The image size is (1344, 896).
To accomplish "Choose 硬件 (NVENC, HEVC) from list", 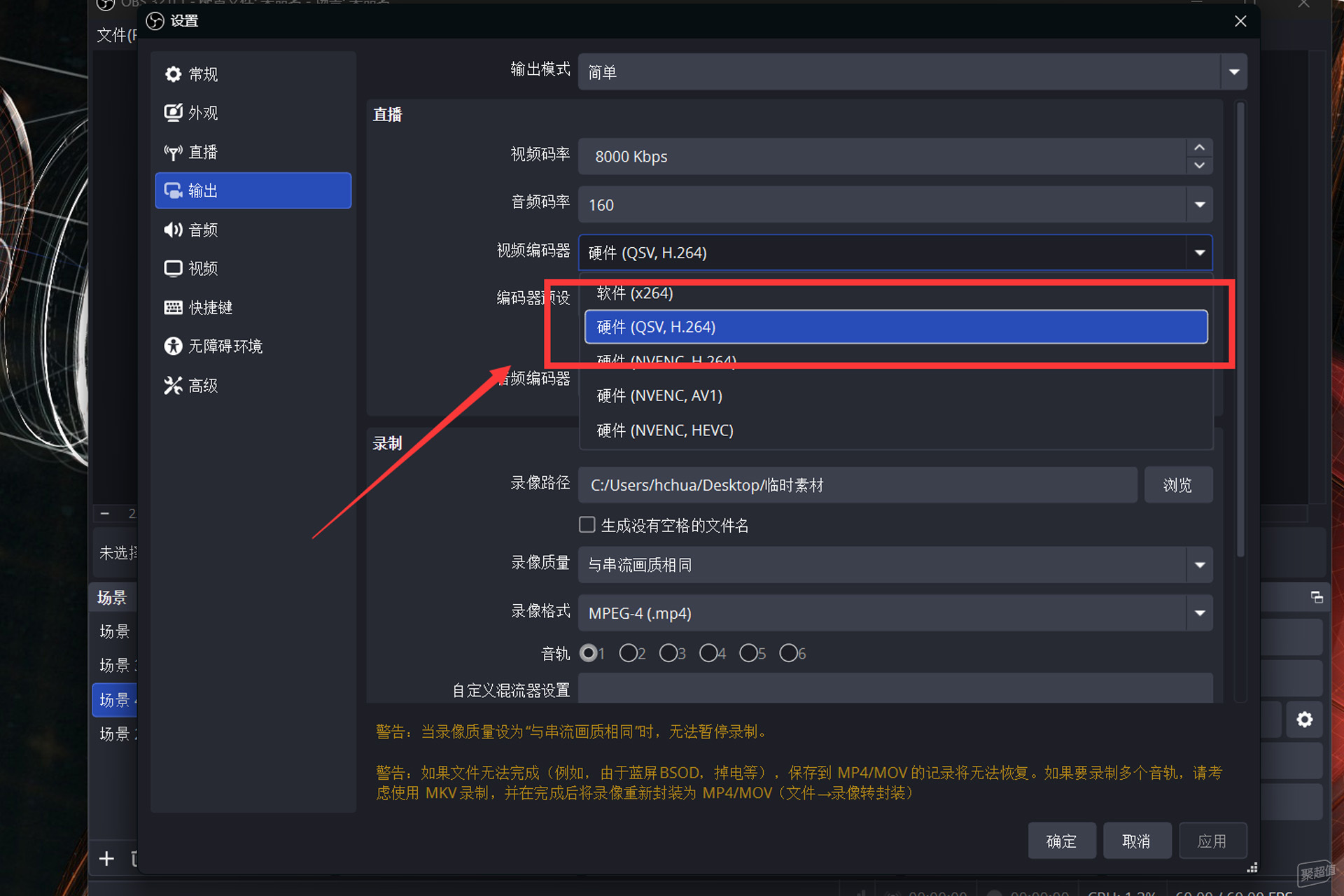I will pos(664,430).
